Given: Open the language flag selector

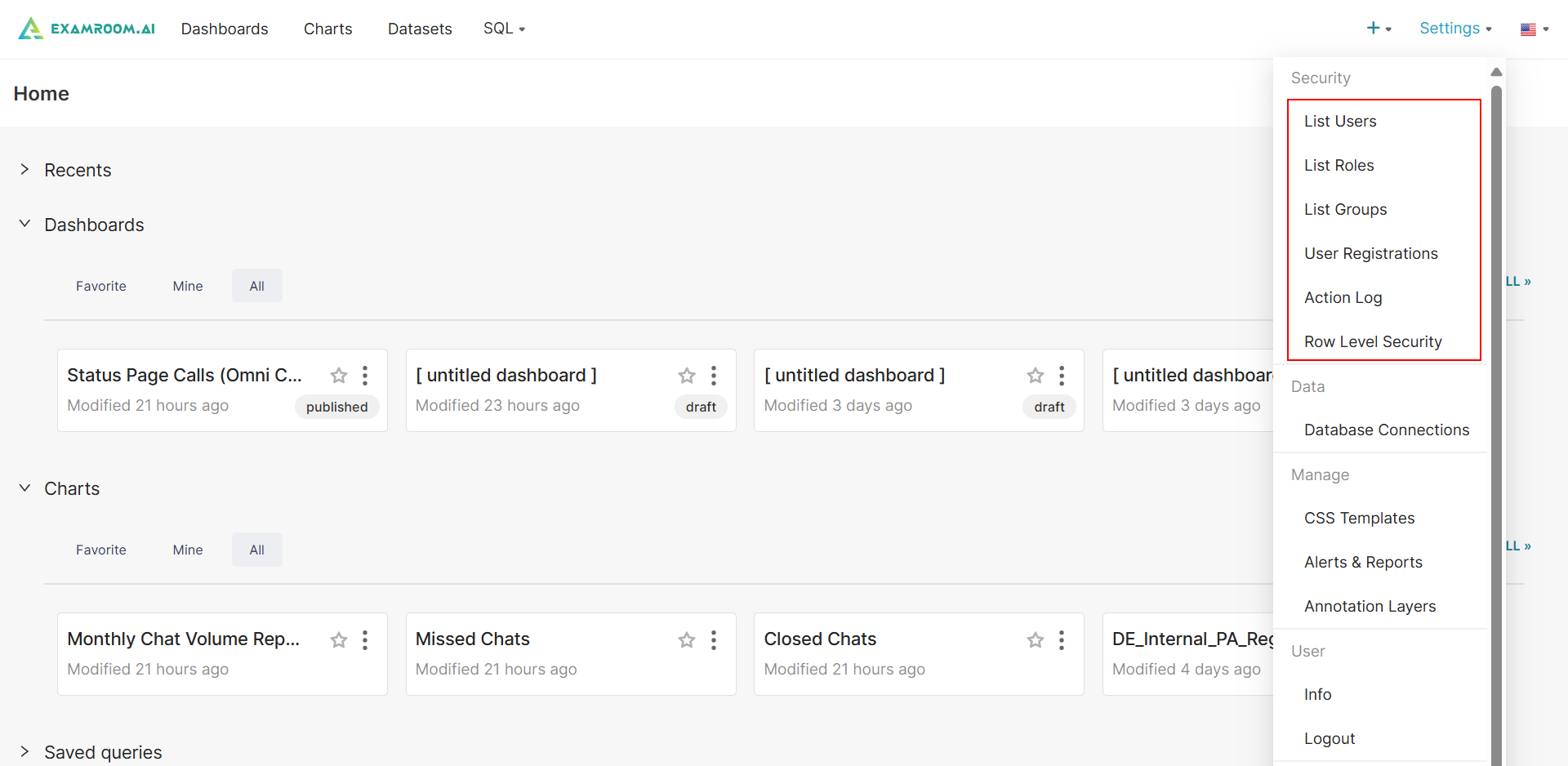Looking at the screenshot, I should pos(1534,29).
